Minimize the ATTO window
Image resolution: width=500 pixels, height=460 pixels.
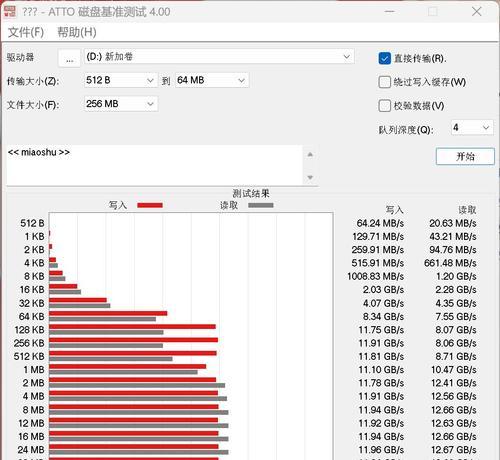tap(389, 11)
